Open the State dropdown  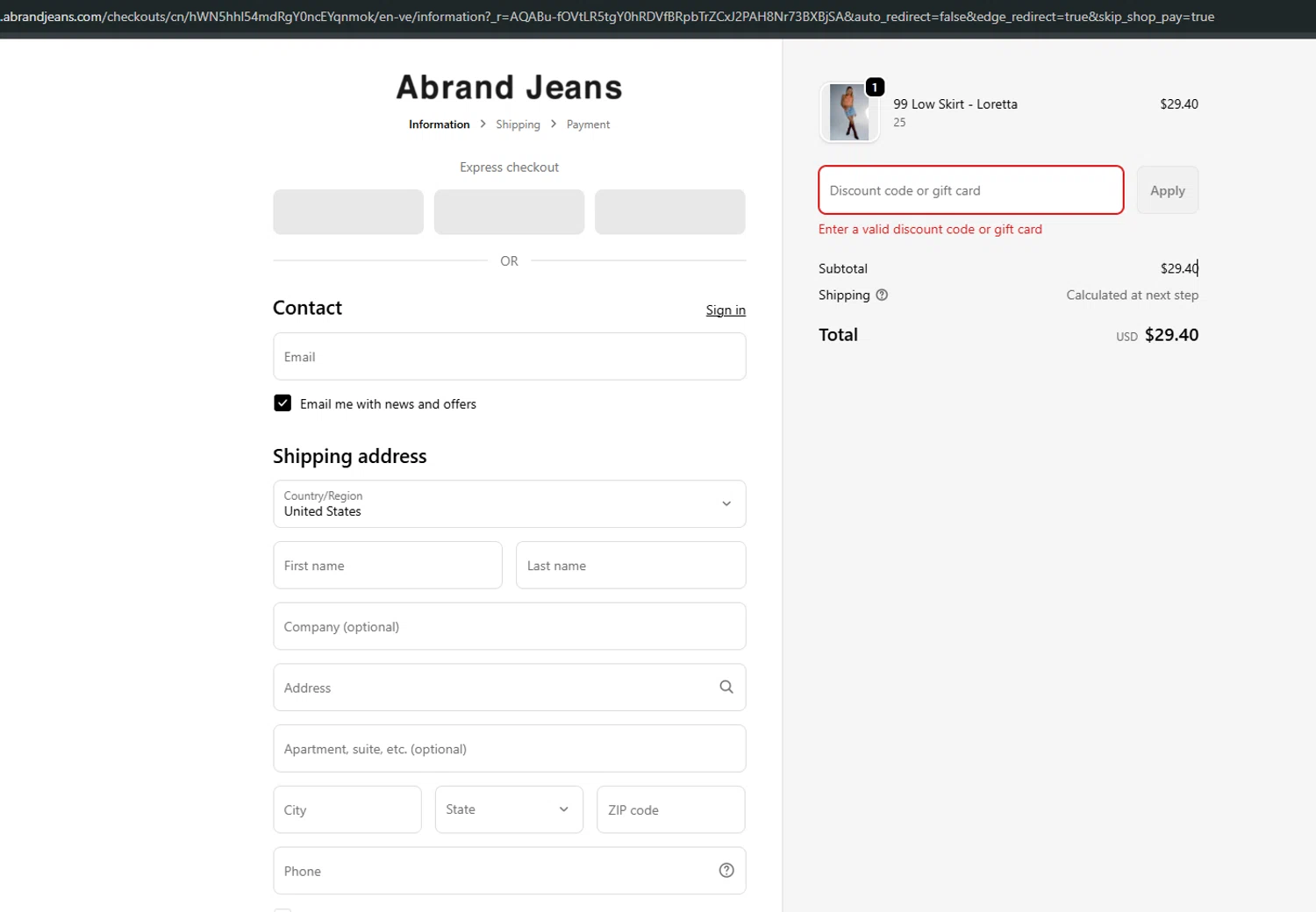pos(509,809)
